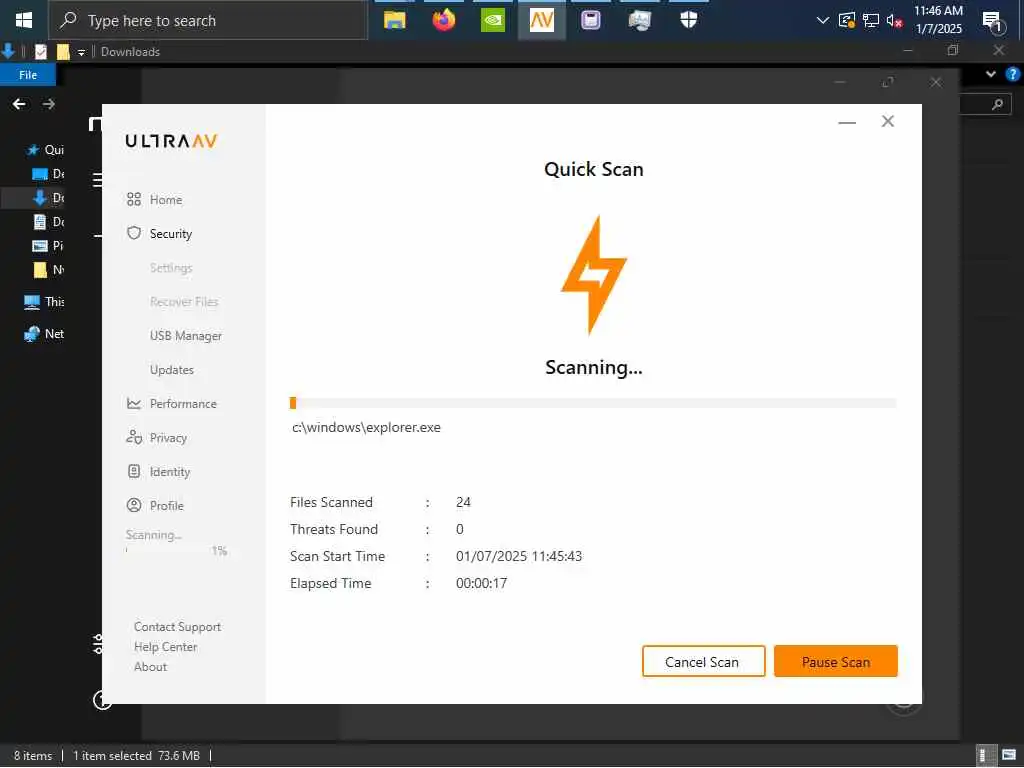
Task: Click Explorer search magnifier icon
Action: (997, 104)
